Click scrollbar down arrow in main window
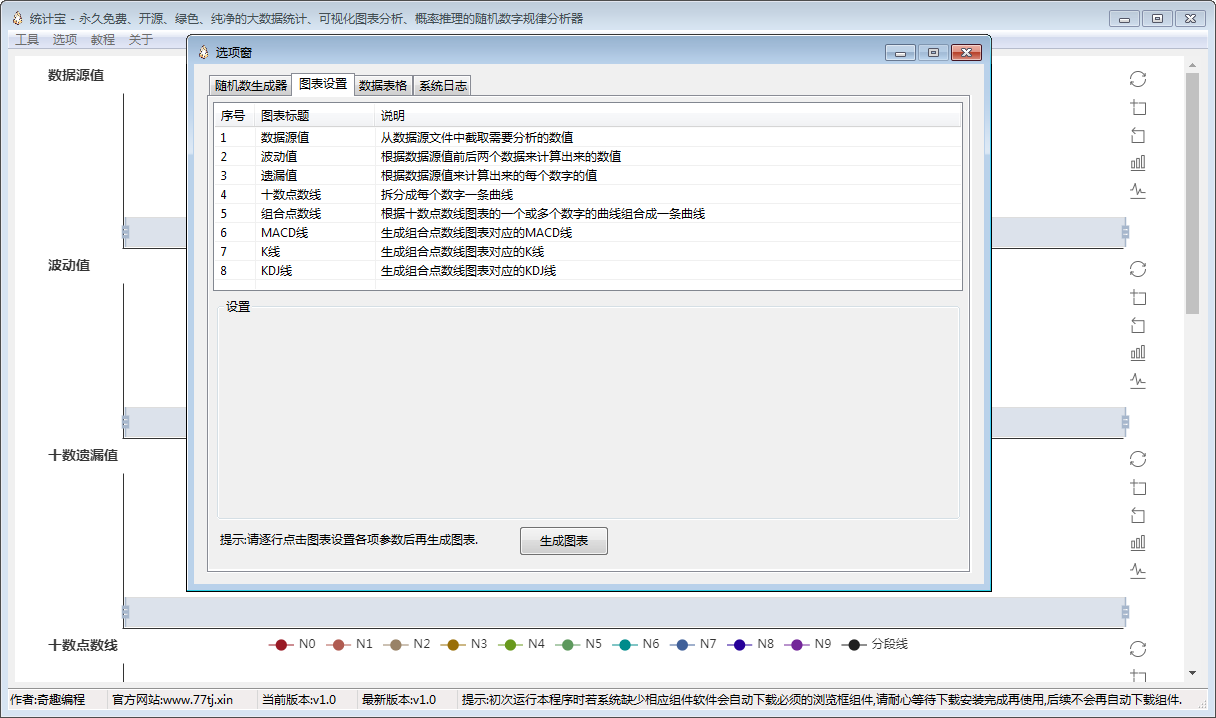Screen dimensions: 1216x718 [1192, 673]
